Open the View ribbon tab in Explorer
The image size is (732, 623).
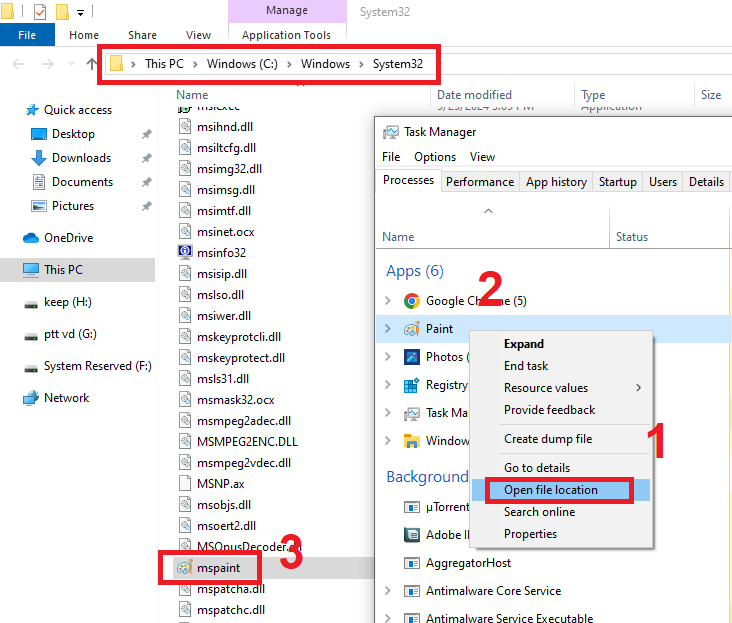[198, 35]
